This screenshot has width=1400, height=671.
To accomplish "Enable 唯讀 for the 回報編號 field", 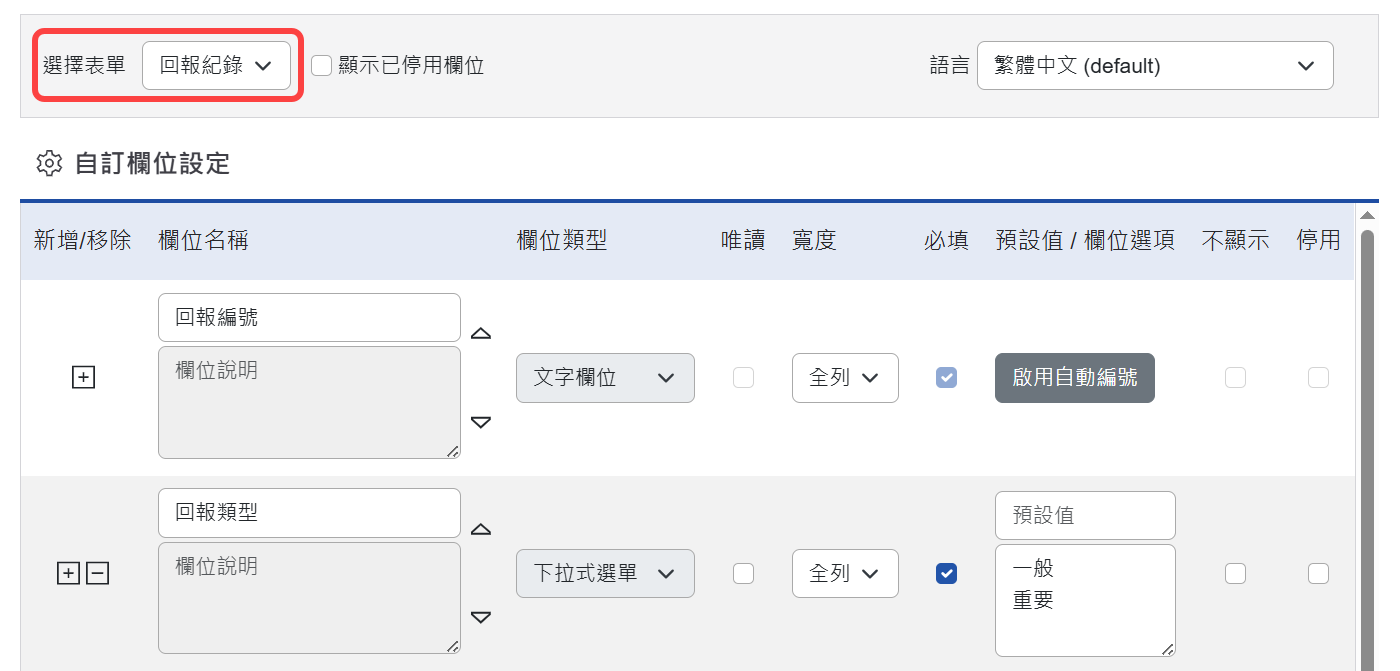I will tap(743, 377).
